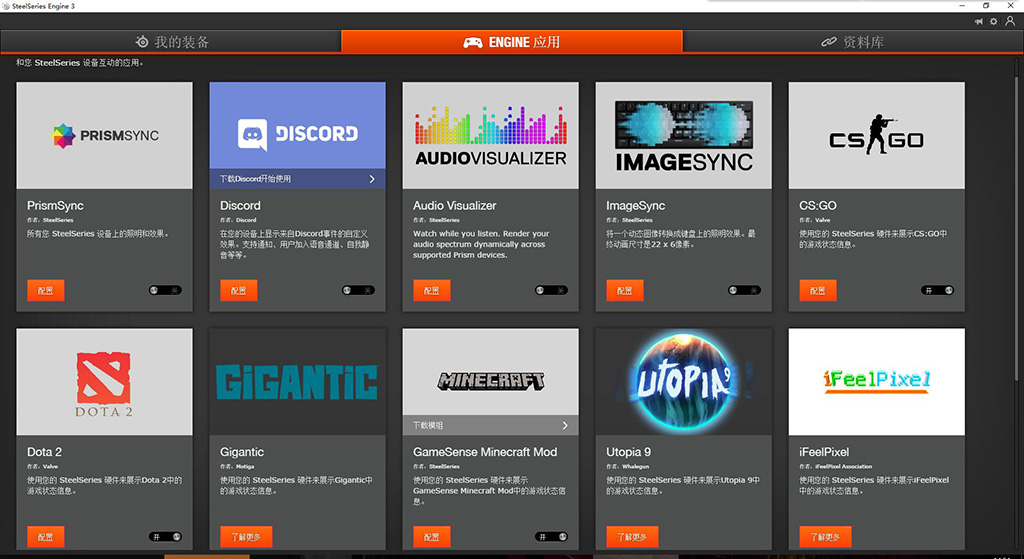1024x559 pixels.
Task: Click 了解更多 button under Gigantic
Action: tap(245, 537)
